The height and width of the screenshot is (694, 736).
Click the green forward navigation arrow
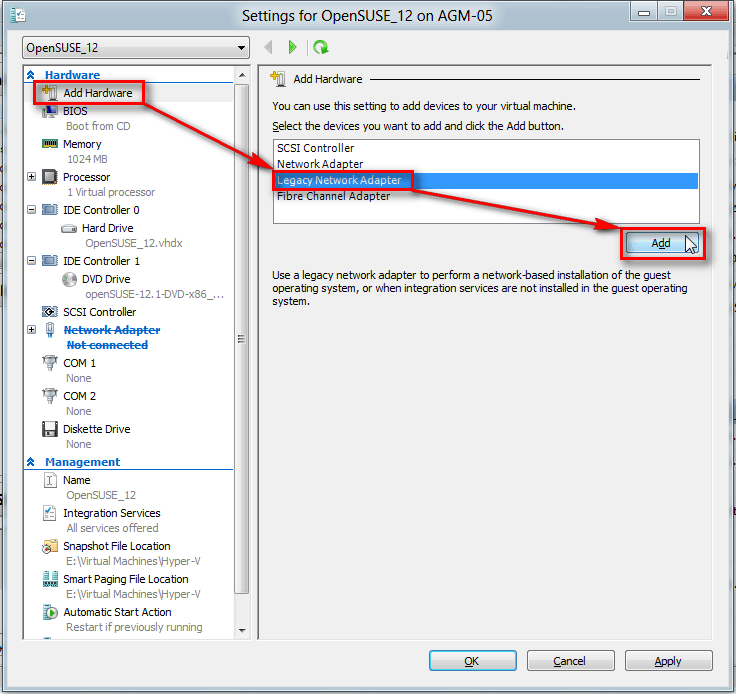[x=292, y=47]
